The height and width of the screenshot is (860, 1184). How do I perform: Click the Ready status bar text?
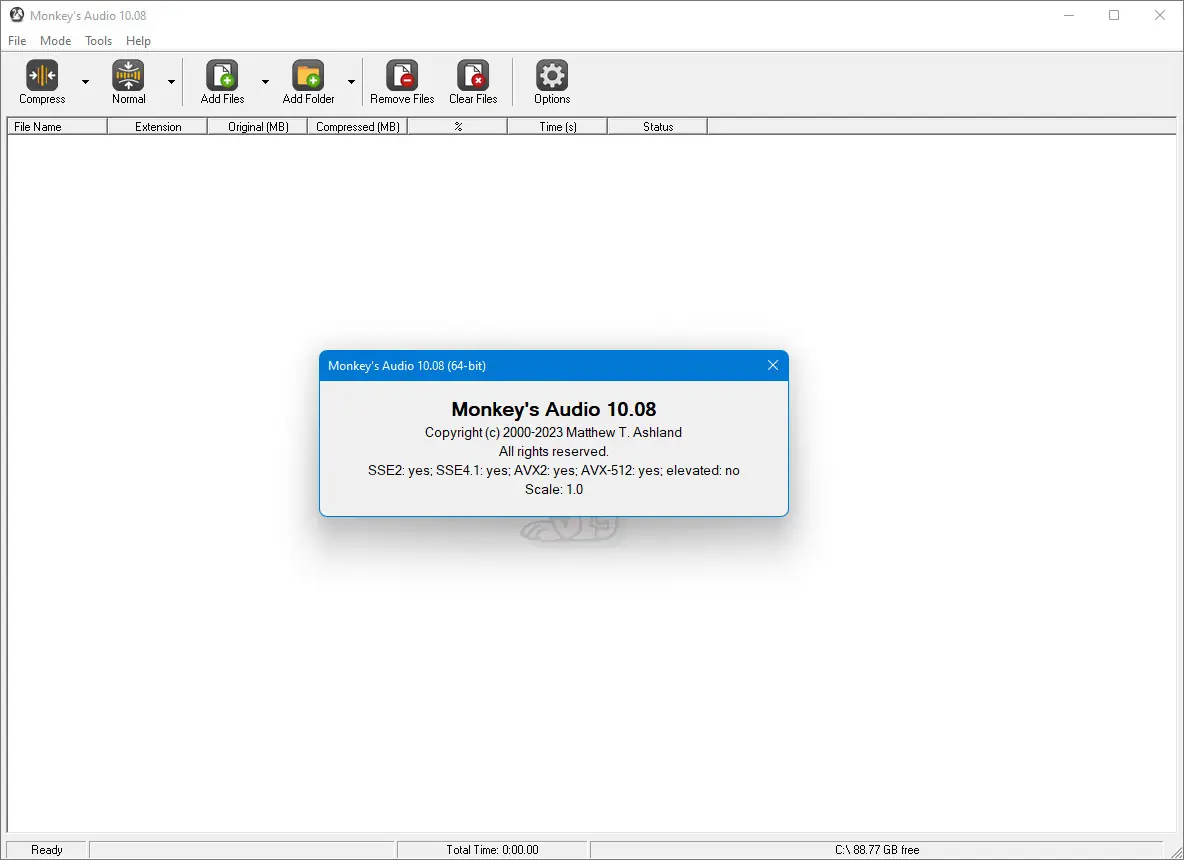pyautogui.click(x=47, y=850)
